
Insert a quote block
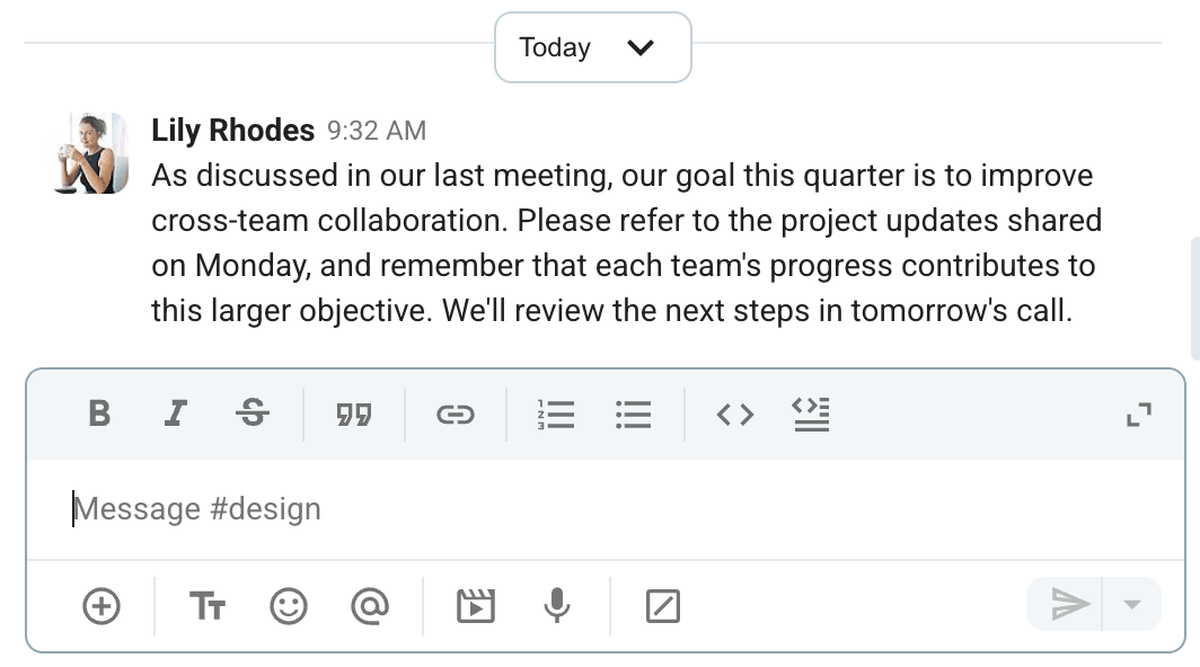click(x=355, y=414)
